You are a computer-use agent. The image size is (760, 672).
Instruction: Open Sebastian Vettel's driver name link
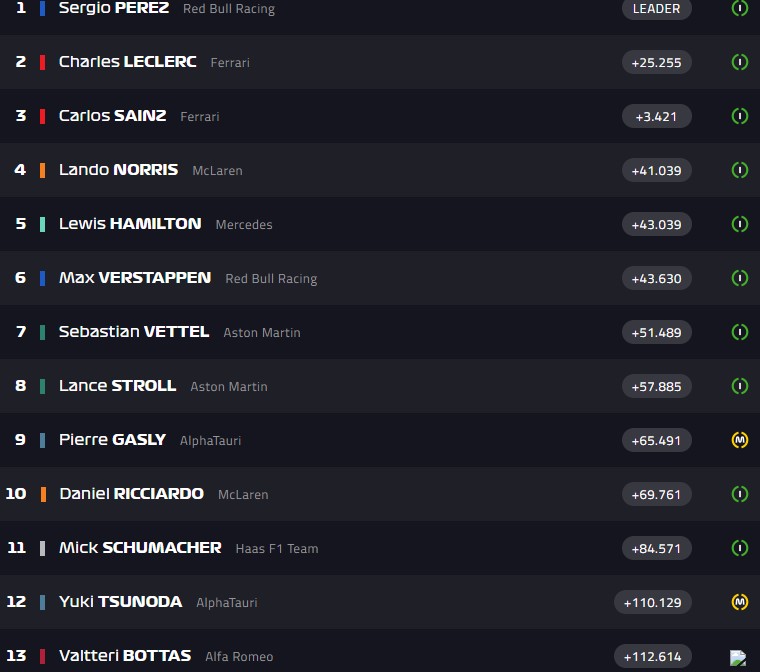click(134, 332)
